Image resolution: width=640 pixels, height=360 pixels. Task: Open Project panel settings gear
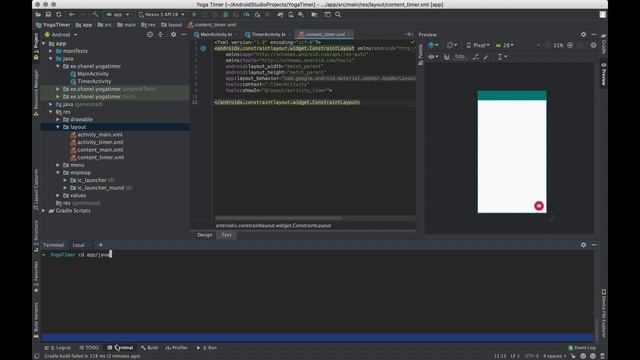pyautogui.click(x=173, y=35)
